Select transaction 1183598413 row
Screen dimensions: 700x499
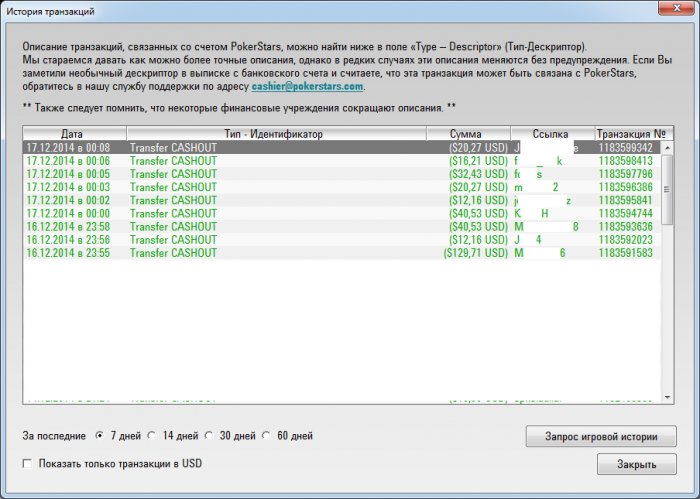300,161
